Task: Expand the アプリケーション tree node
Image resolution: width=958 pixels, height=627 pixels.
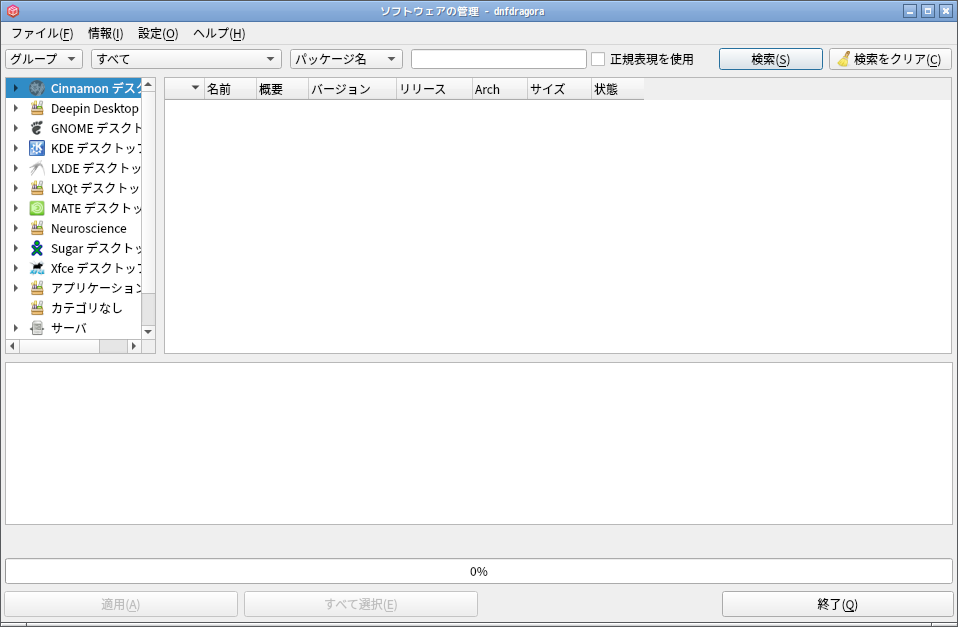Action: (x=16, y=288)
